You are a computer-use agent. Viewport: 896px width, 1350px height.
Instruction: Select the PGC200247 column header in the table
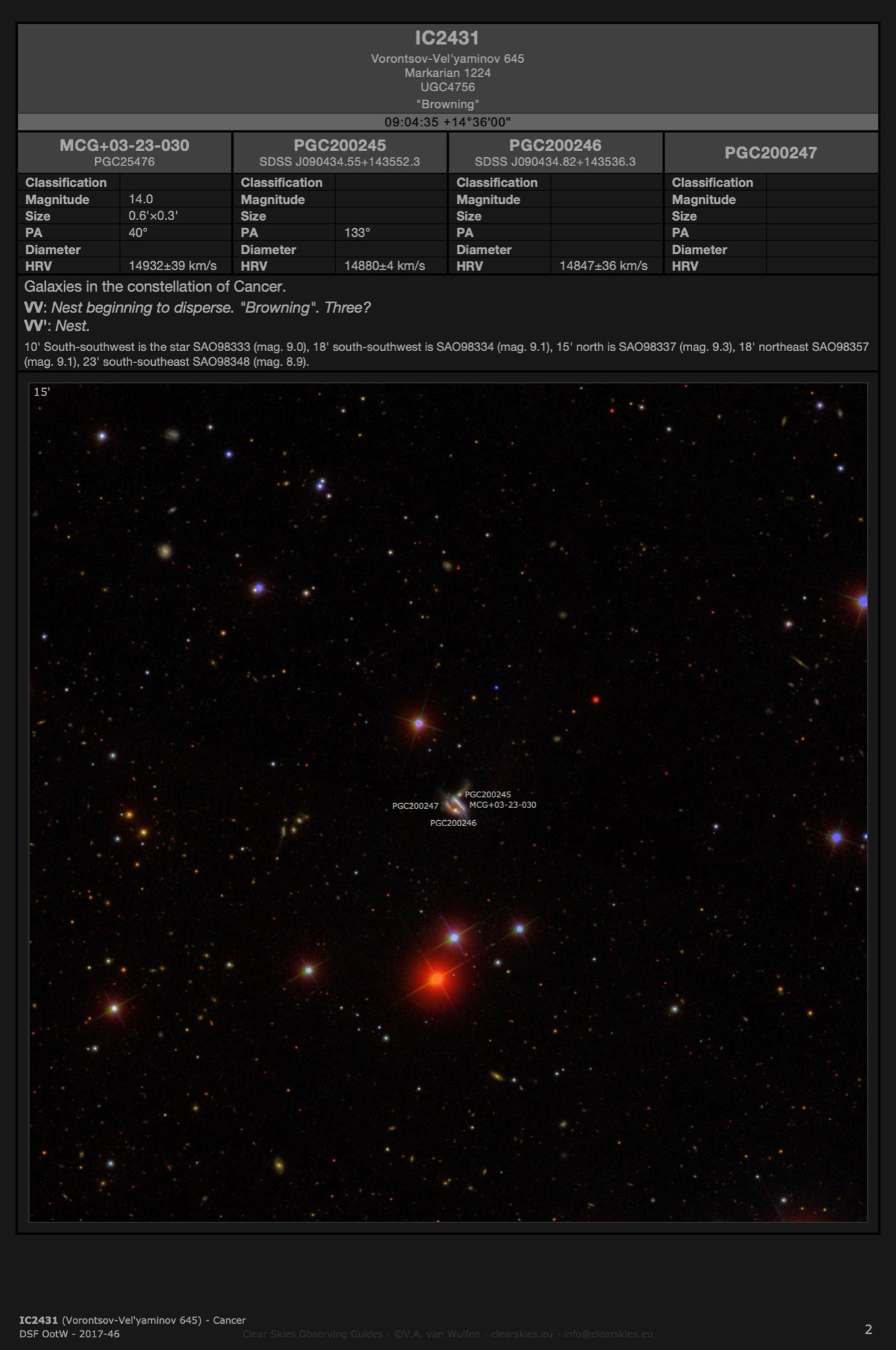coord(771,153)
